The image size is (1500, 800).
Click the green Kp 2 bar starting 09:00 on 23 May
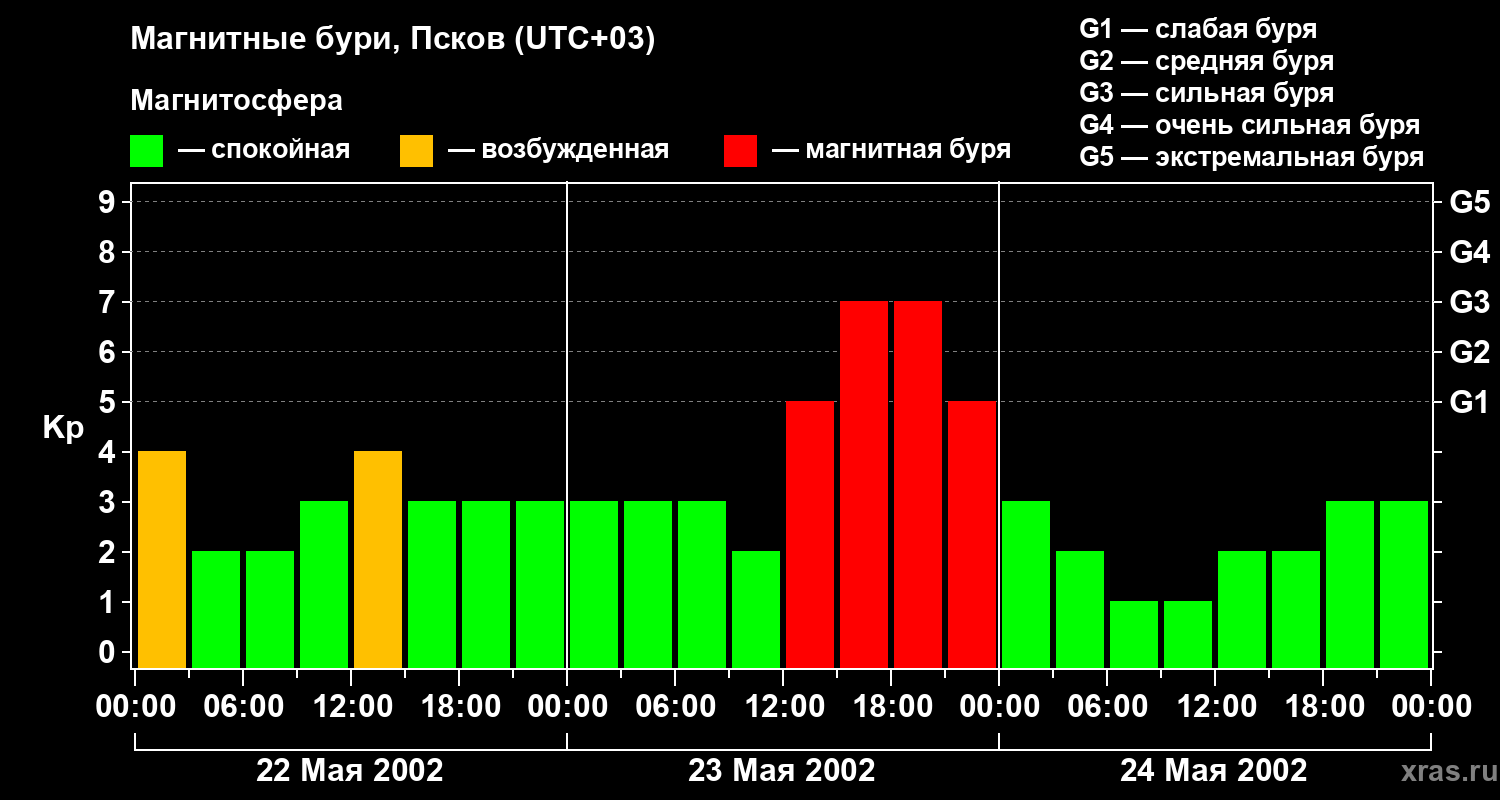point(756,609)
